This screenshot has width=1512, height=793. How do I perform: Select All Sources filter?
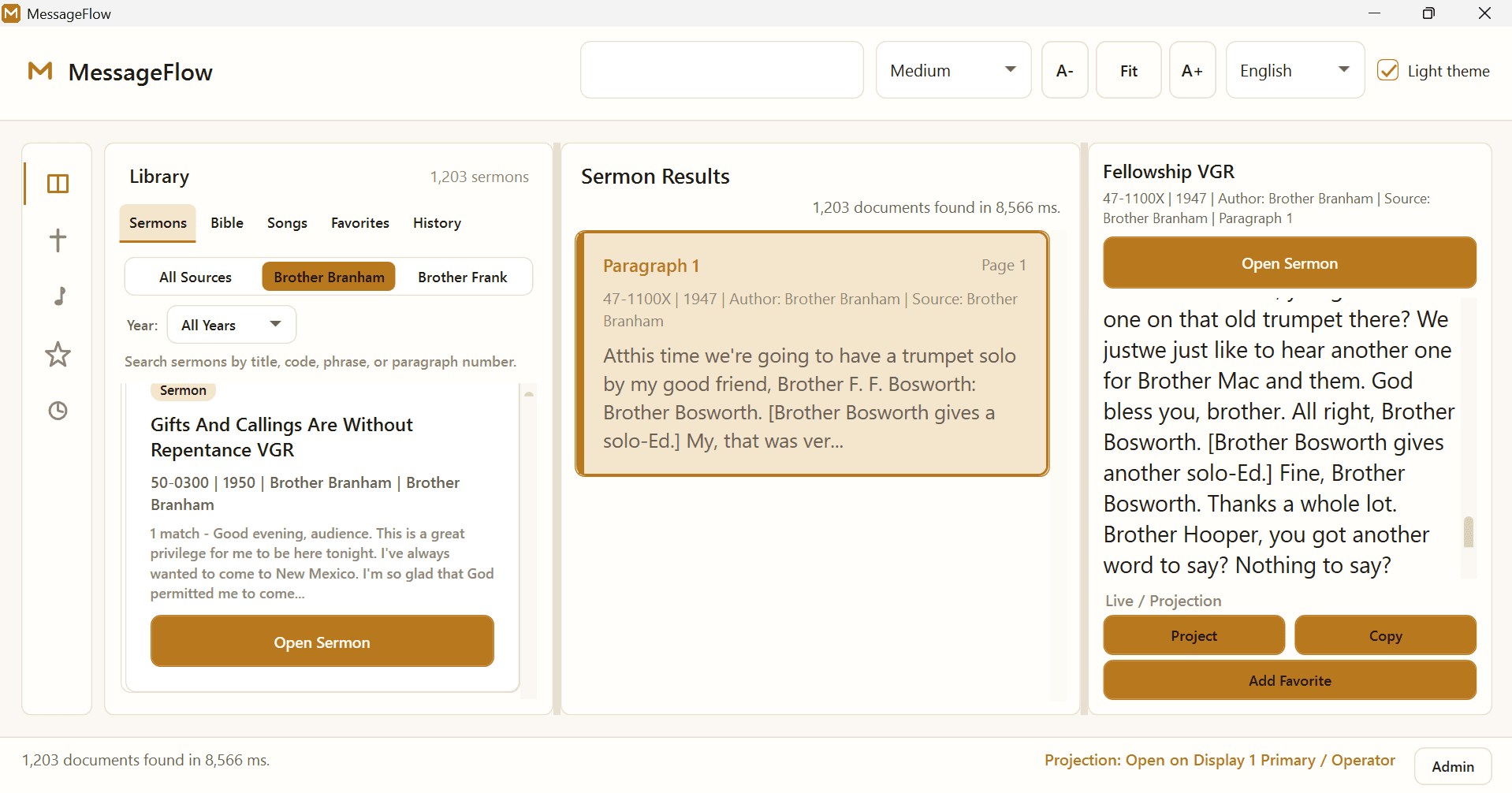click(x=195, y=277)
